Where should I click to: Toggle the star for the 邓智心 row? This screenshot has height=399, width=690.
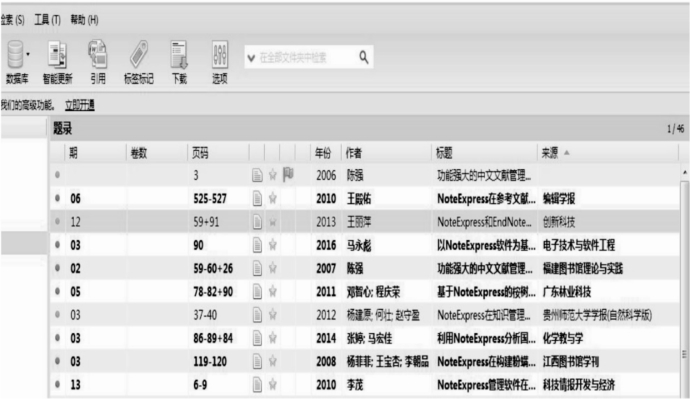click(x=273, y=291)
